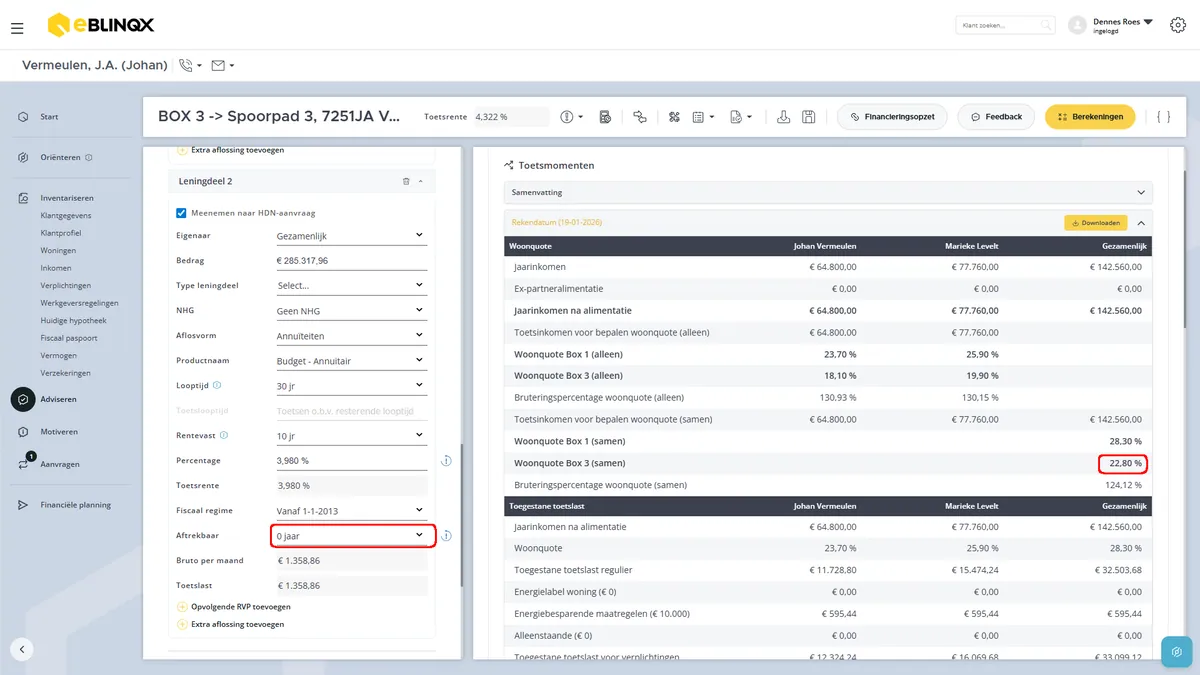Open the Productnaam dropdown
This screenshot has width=1200, height=675.
pyautogui.click(x=351, y=361)
